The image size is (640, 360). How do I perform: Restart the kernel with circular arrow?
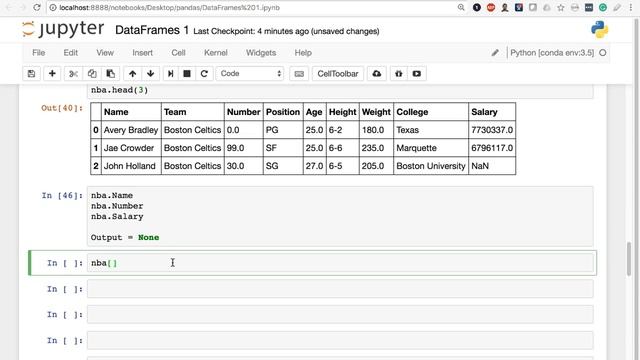(x=204, y=74)
